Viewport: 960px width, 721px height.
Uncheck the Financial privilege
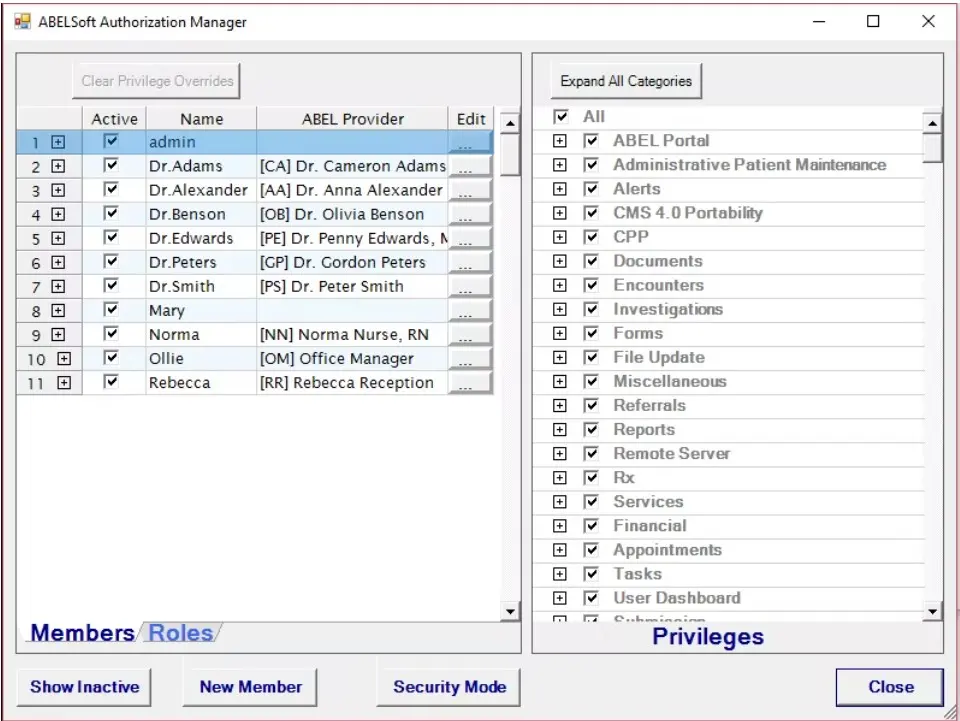592,525
